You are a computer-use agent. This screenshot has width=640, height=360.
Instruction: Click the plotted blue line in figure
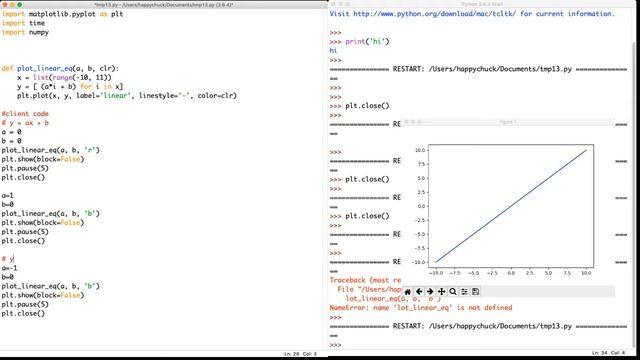(x=511, y=206)
